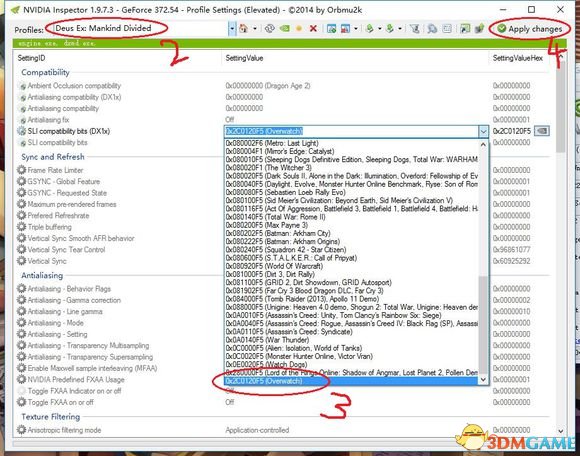Select 0x080002F6 (Metro: Last Light) option
The width and height of the screenshot is (580, 456).
[351, 143]
